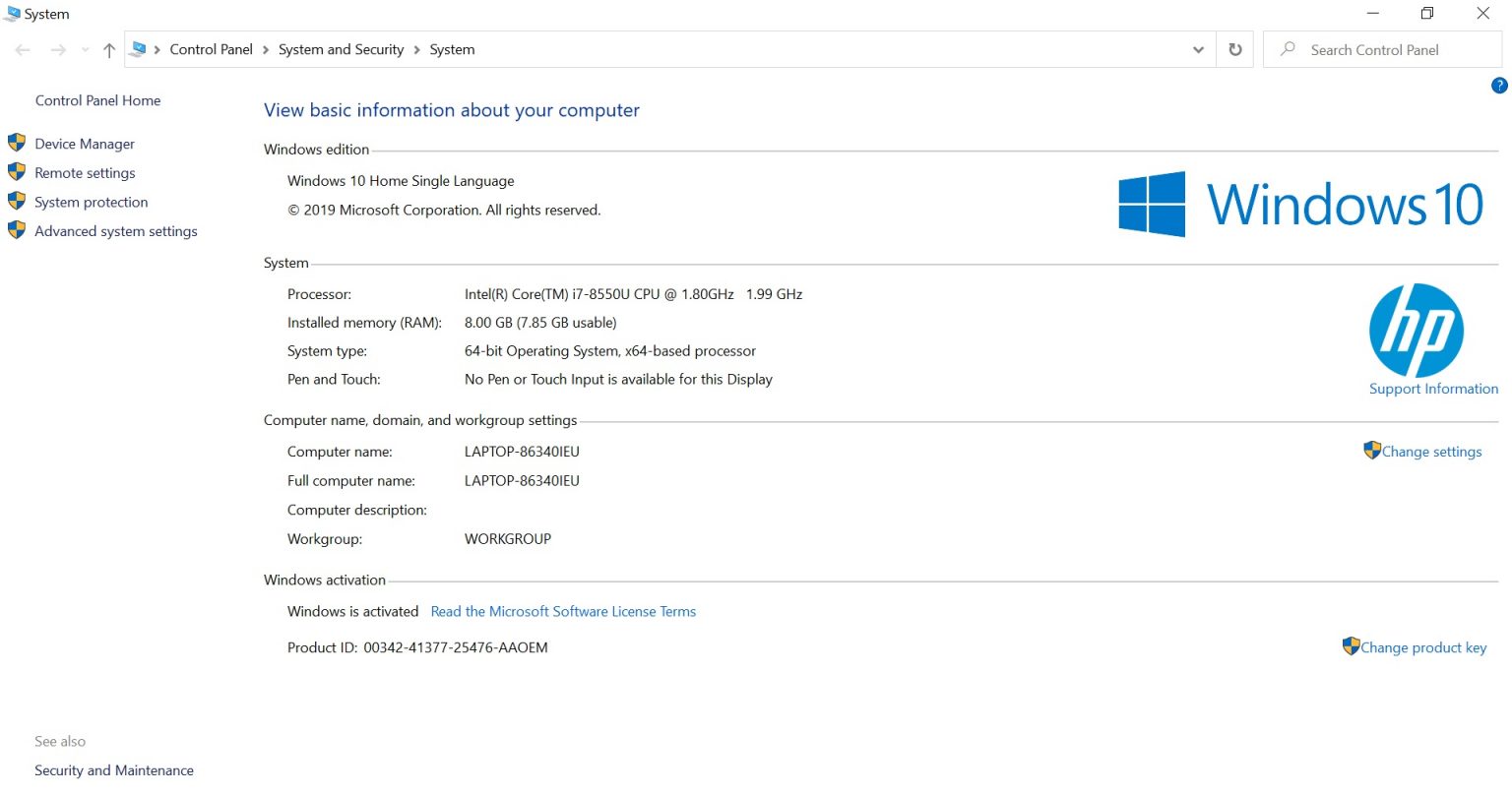Click the blue help question mark icon
The height and width of the screenshot is (795, 1512).
coord(1498,86)
